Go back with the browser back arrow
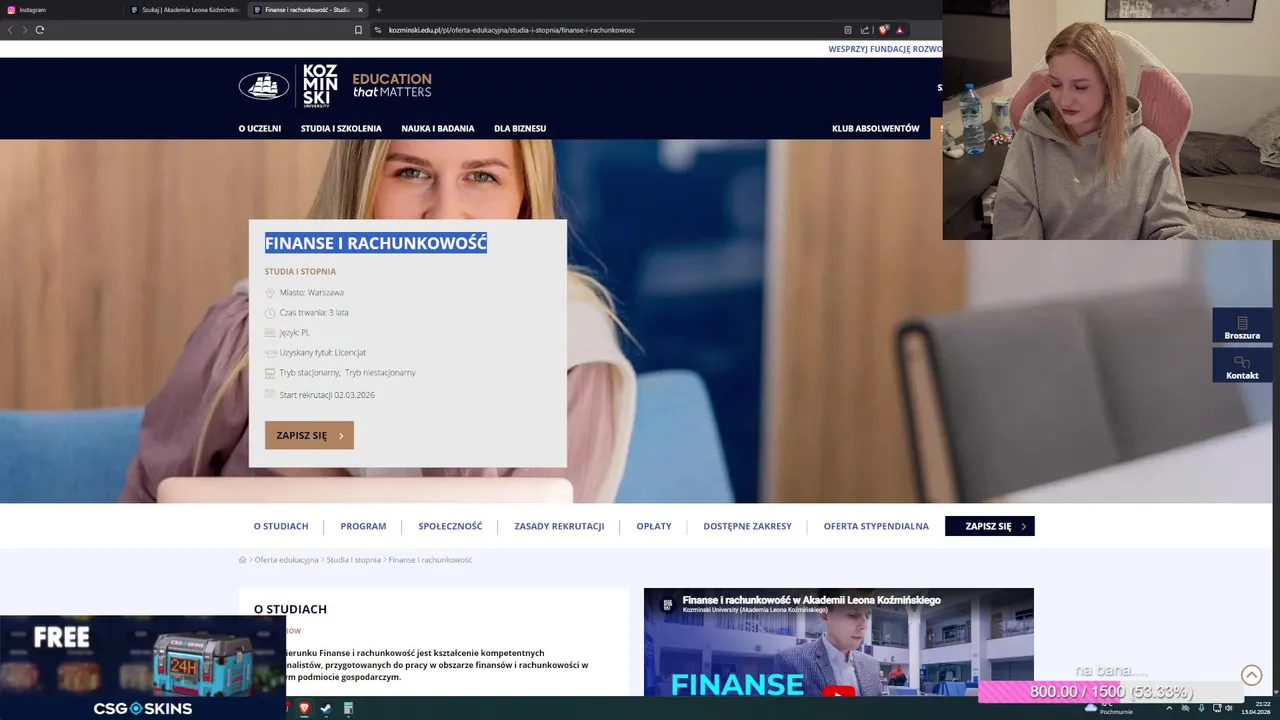Viewport: 1280px width, 720px height. click(10, 30)
